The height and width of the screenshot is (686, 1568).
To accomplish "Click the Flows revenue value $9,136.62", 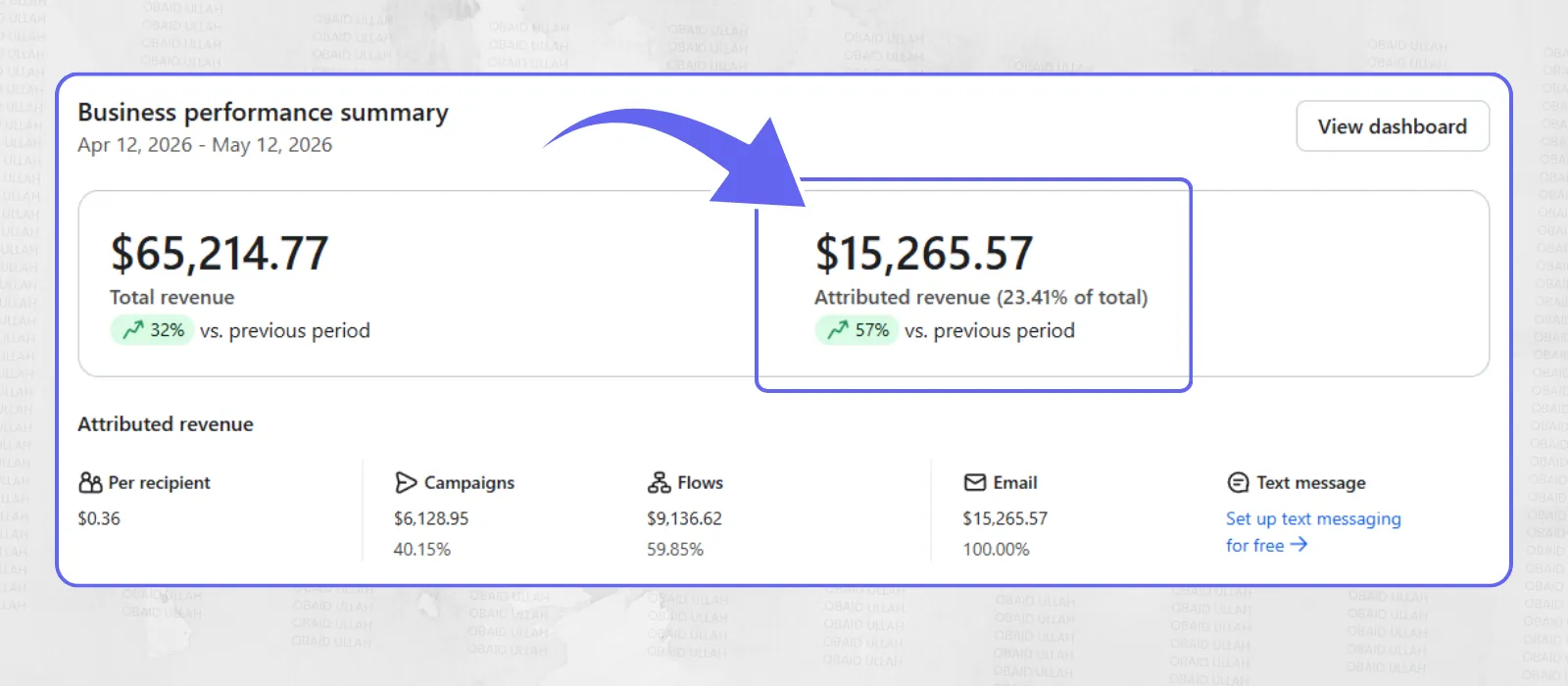I will click(684, 518).
